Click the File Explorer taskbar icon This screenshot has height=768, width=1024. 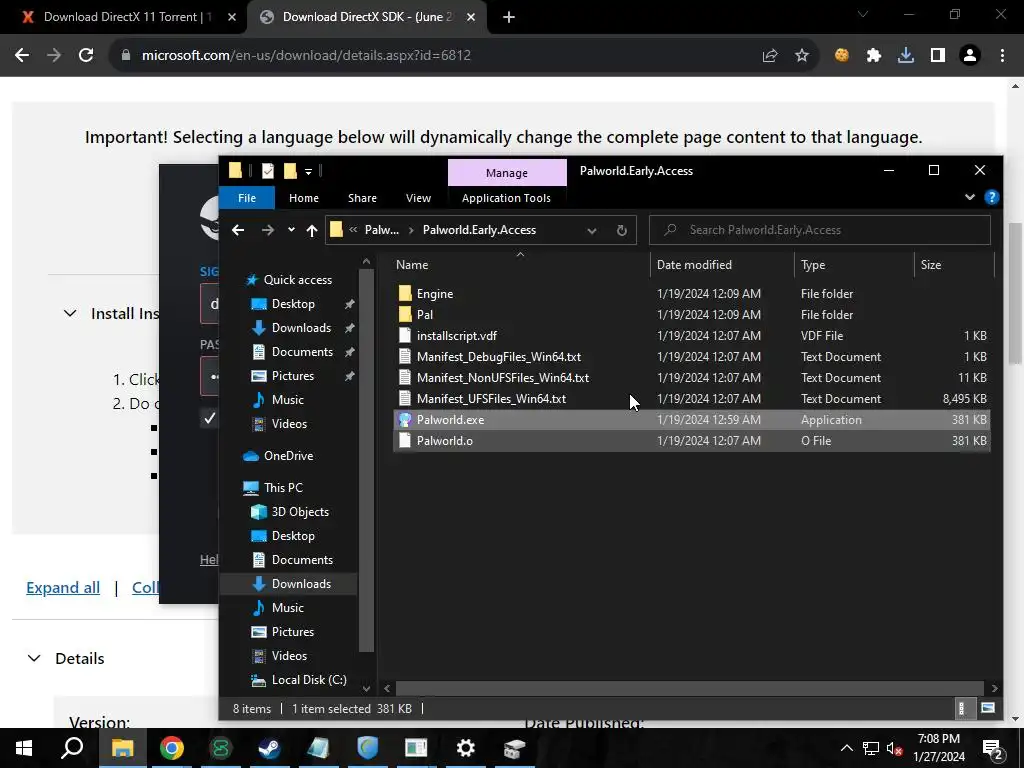122,748
